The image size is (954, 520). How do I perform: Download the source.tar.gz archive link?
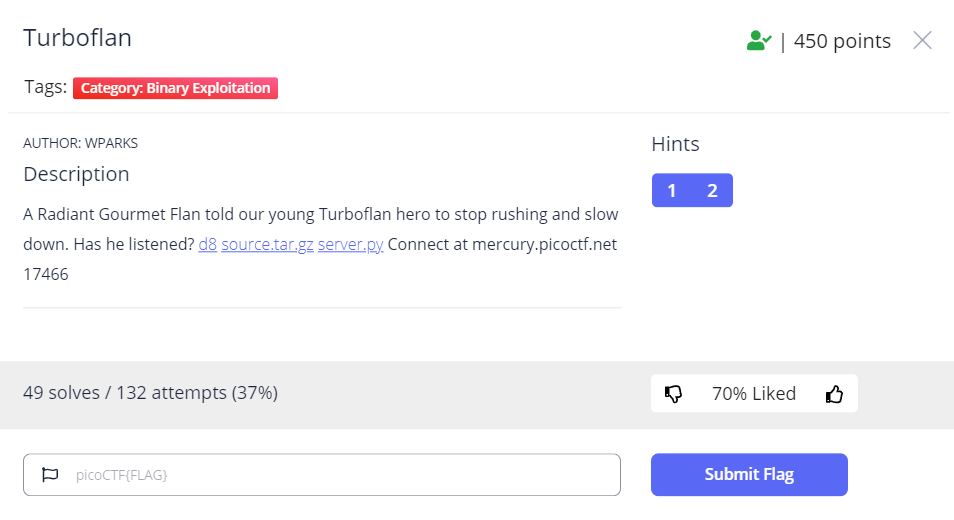coord(267,244)
